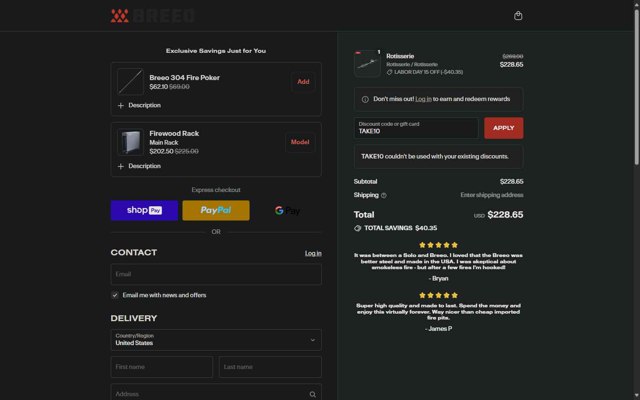Image resolution: width=640 pixels, height=400 pixels.
Task: Click the info icon beside rewards message
Action: 365,99
